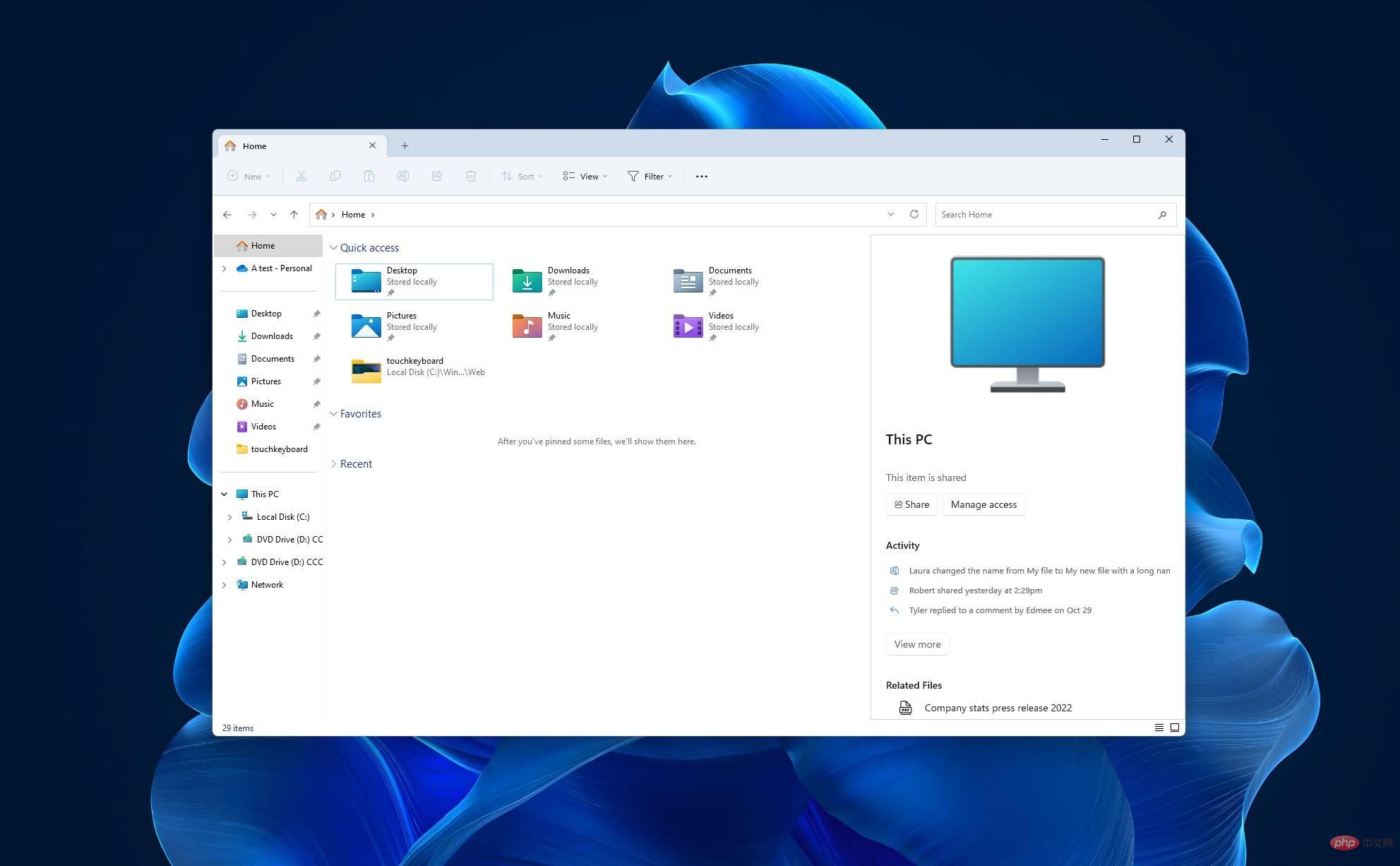Click the Delete icon in toolbar

pyautogui.click(x=470, y=176)
